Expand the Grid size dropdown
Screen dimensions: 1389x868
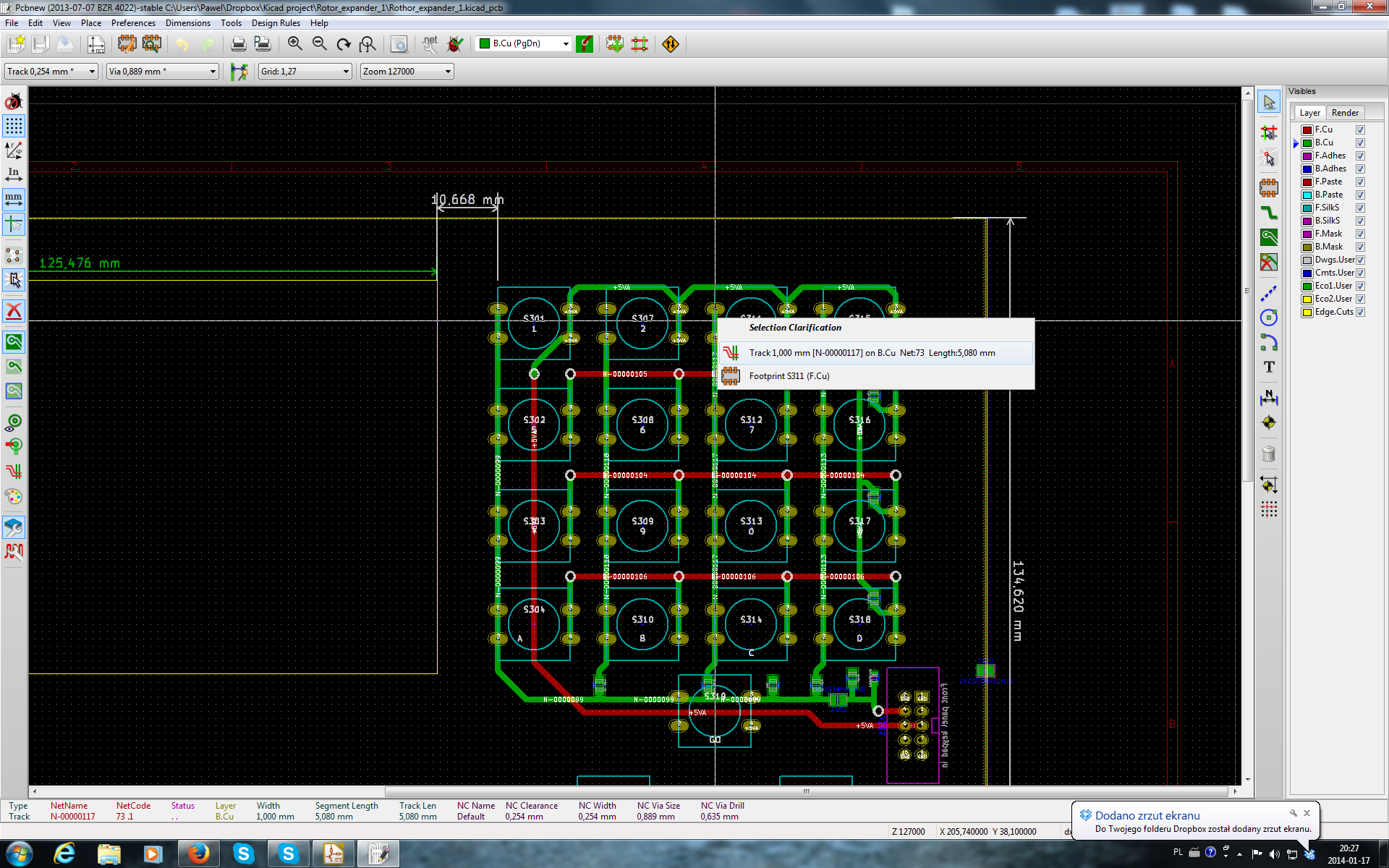click(x=346, y=72)
